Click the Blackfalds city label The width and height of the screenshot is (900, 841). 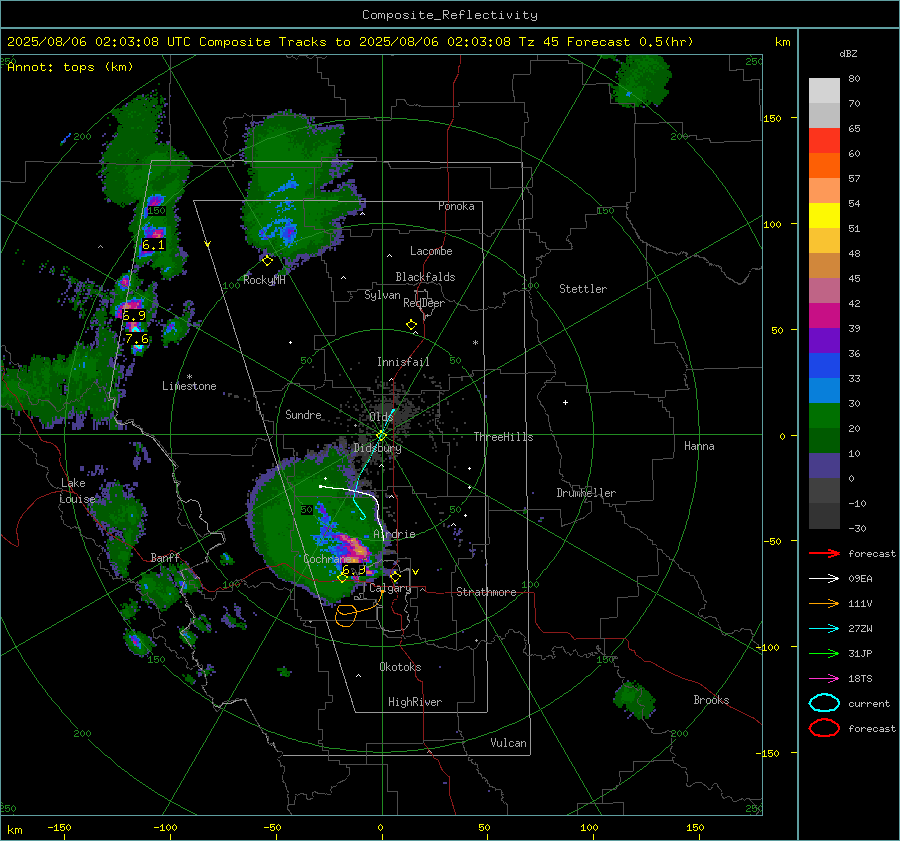coord(425,277)
